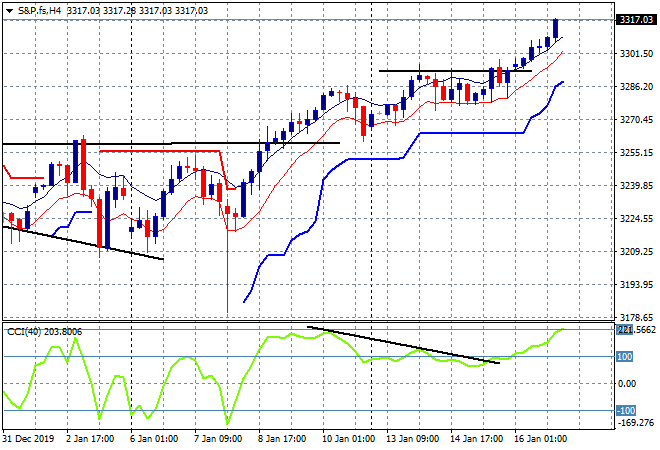
Task: Click the 31 Dec 2019 date label
Action: 28,439
